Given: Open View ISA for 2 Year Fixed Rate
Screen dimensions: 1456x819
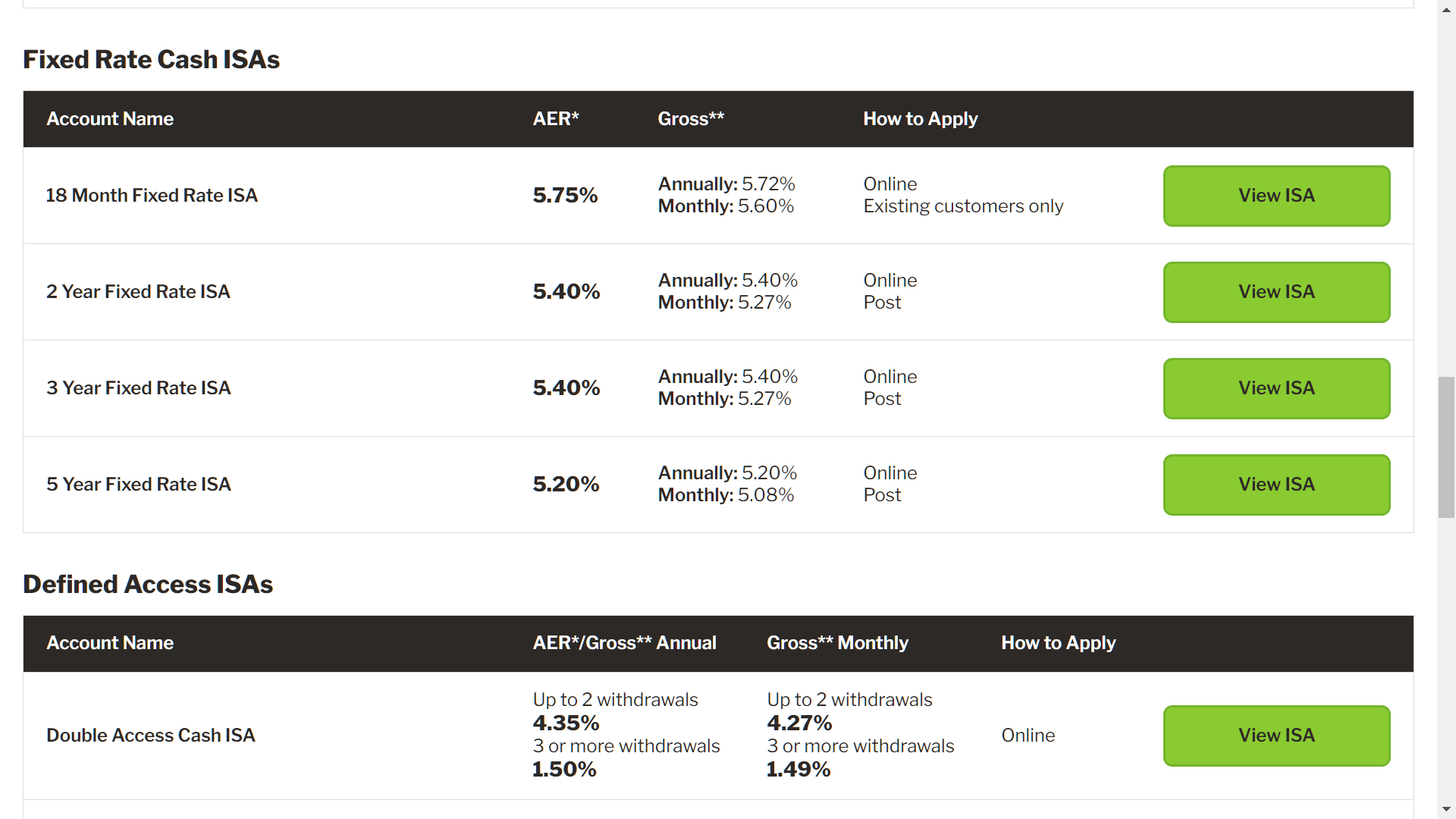Looking at the screenshot, I should click(x=1276, y=292).
